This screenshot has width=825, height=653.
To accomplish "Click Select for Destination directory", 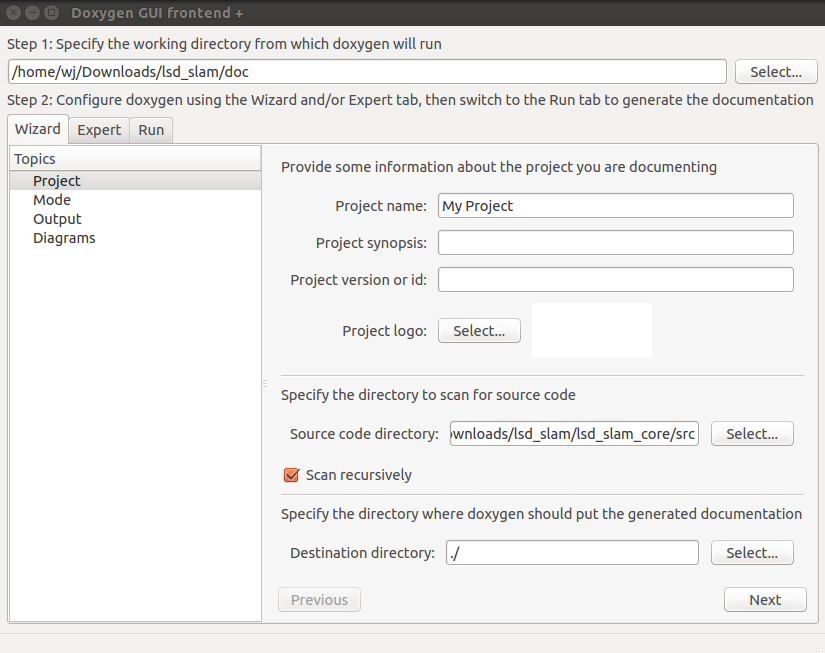I will [x=752, y=552].
